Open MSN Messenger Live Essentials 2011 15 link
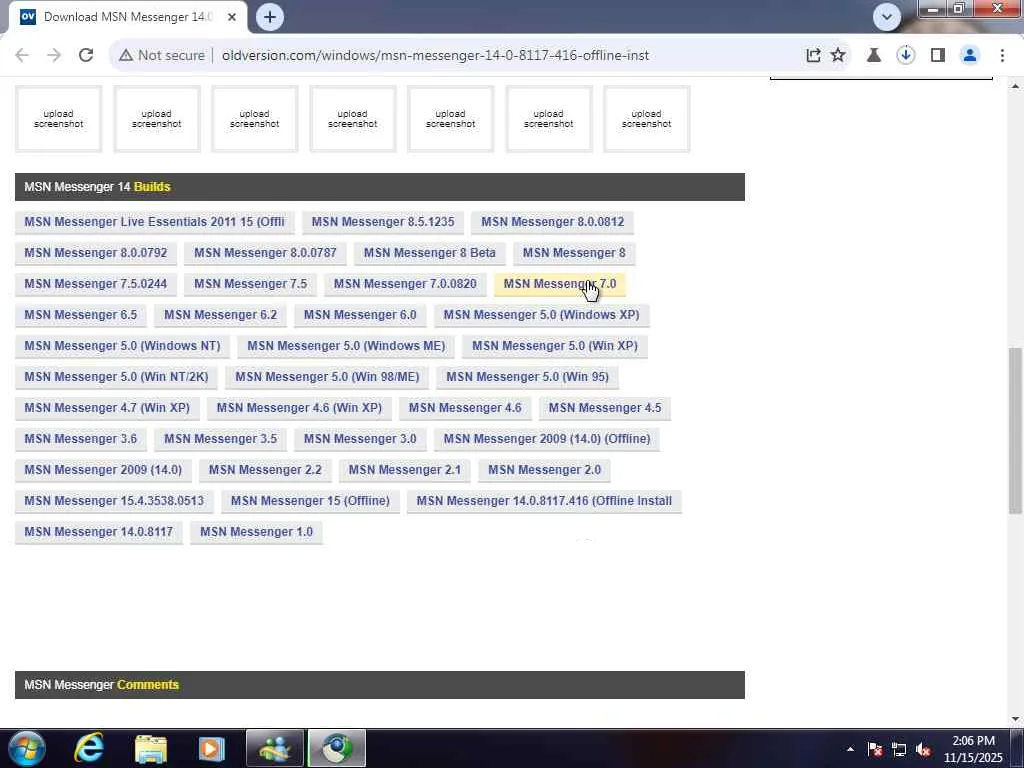 tap(154, 222)
